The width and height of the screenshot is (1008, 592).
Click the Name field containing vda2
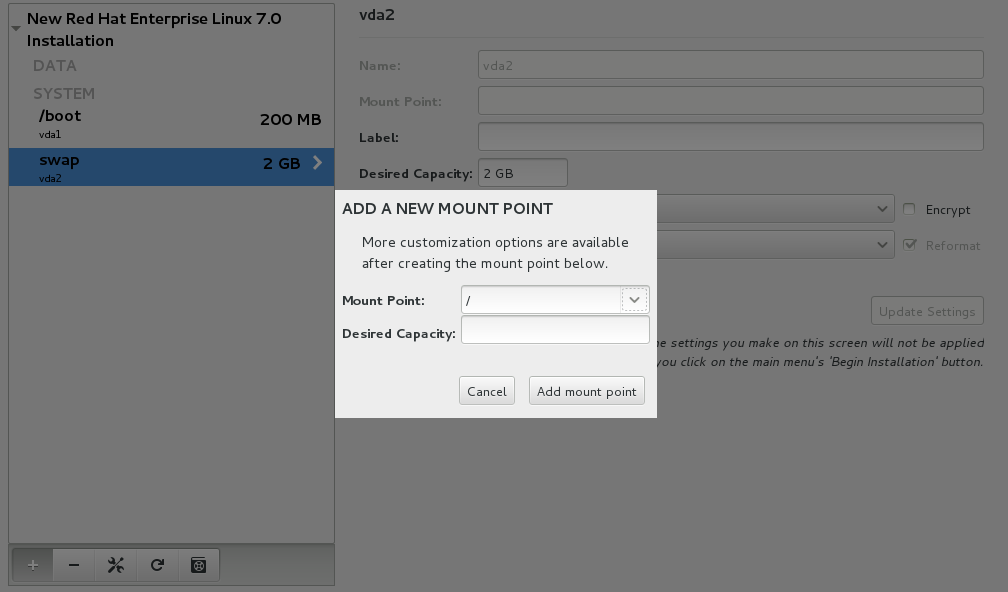[730, 65]
